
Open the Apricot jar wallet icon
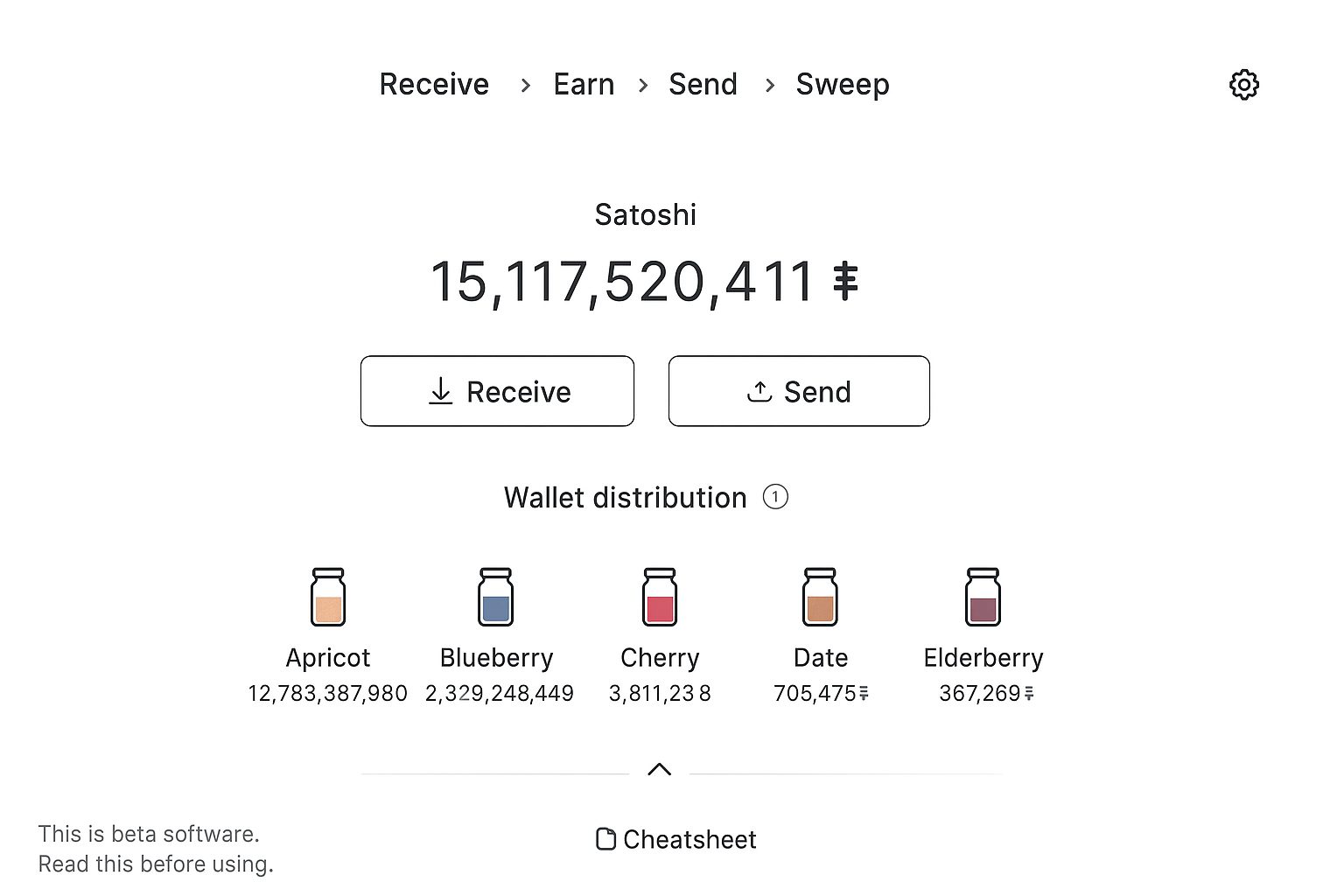[x=328, y=598]
